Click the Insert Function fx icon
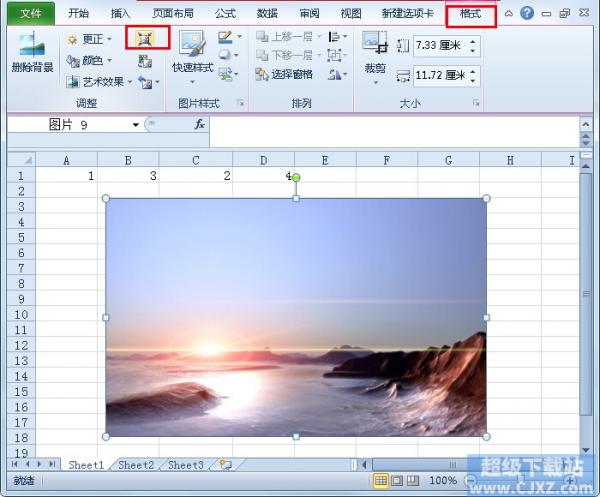This screenshot has width=600, height=497. tap(199, 124)
